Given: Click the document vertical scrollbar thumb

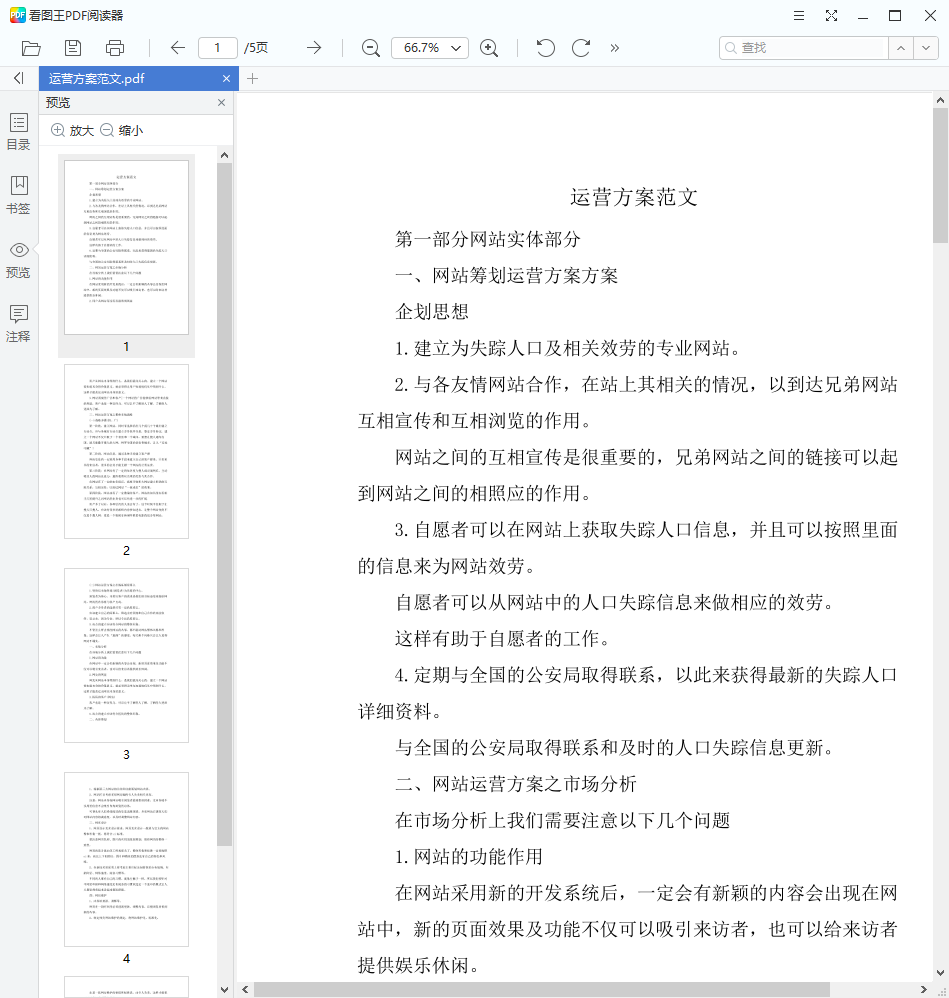Looking at the screenshot, I should (941, 176).
